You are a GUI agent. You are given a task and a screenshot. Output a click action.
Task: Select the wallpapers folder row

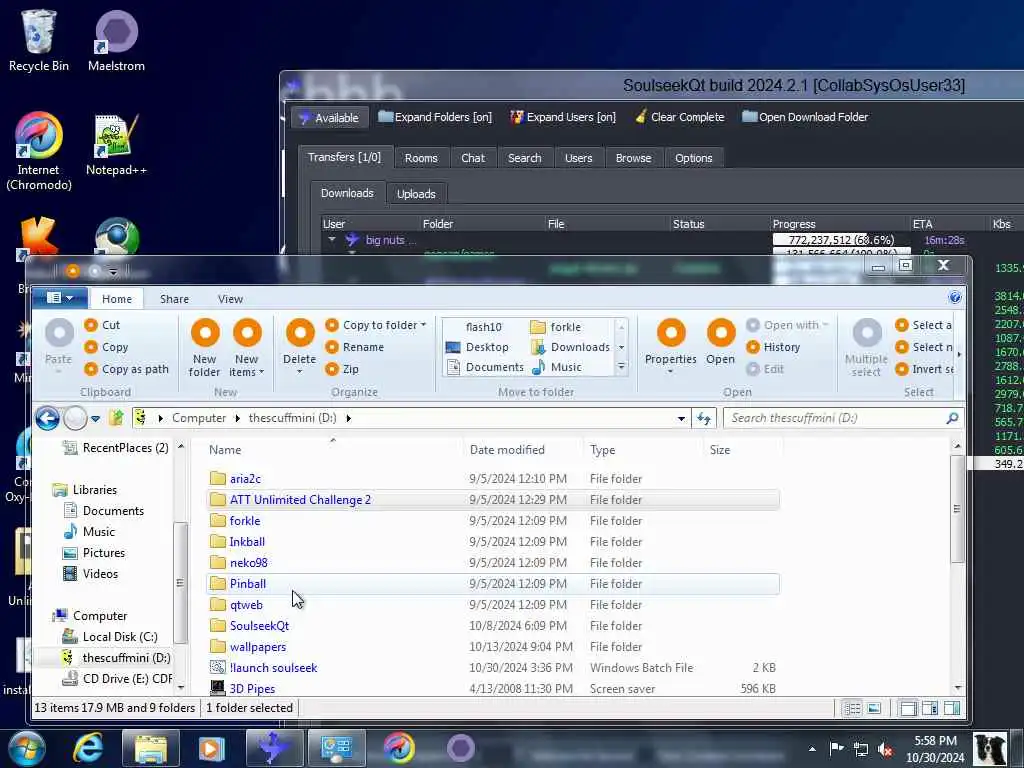click(494, 647)
